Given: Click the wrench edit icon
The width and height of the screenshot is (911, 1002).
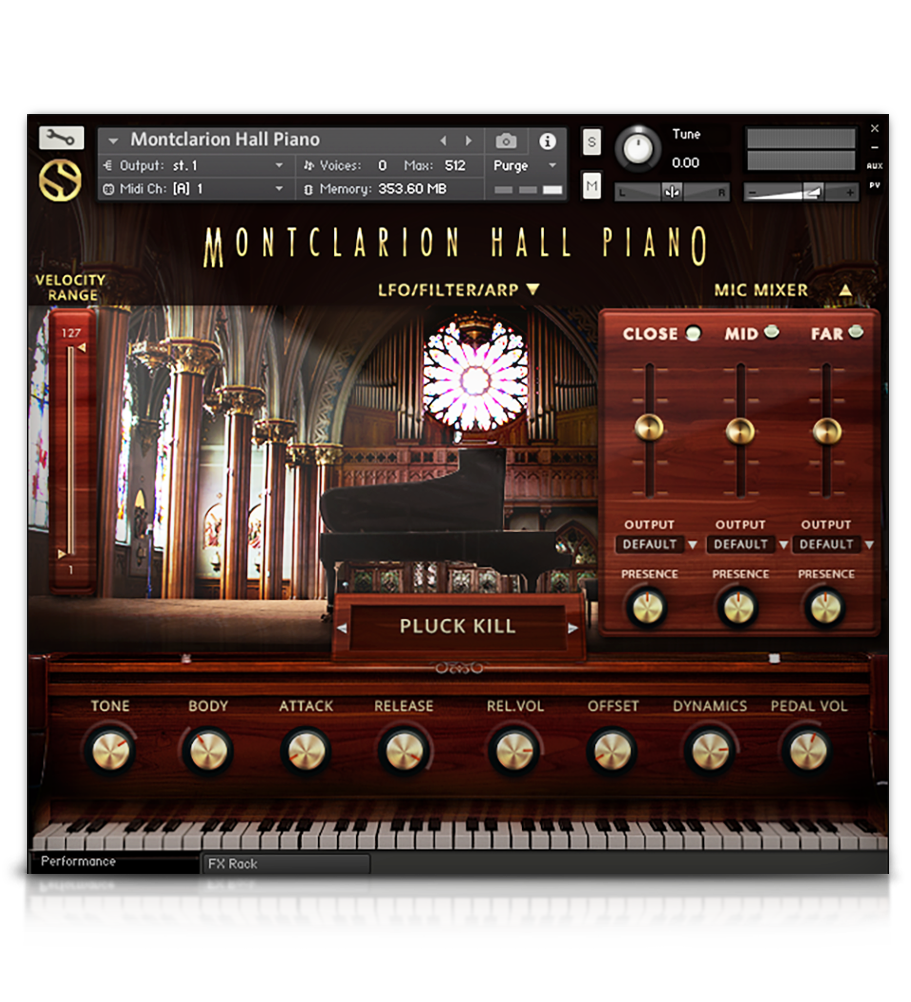Looking at the screenshot, I should pyautogui.click(x=61, y=139).
